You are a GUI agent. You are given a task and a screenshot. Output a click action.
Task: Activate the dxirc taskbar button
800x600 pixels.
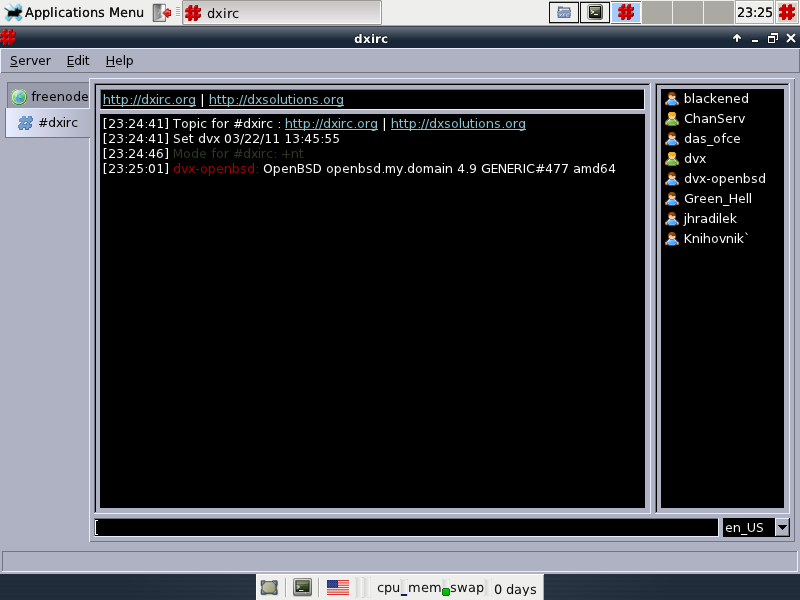pos(282,13)
